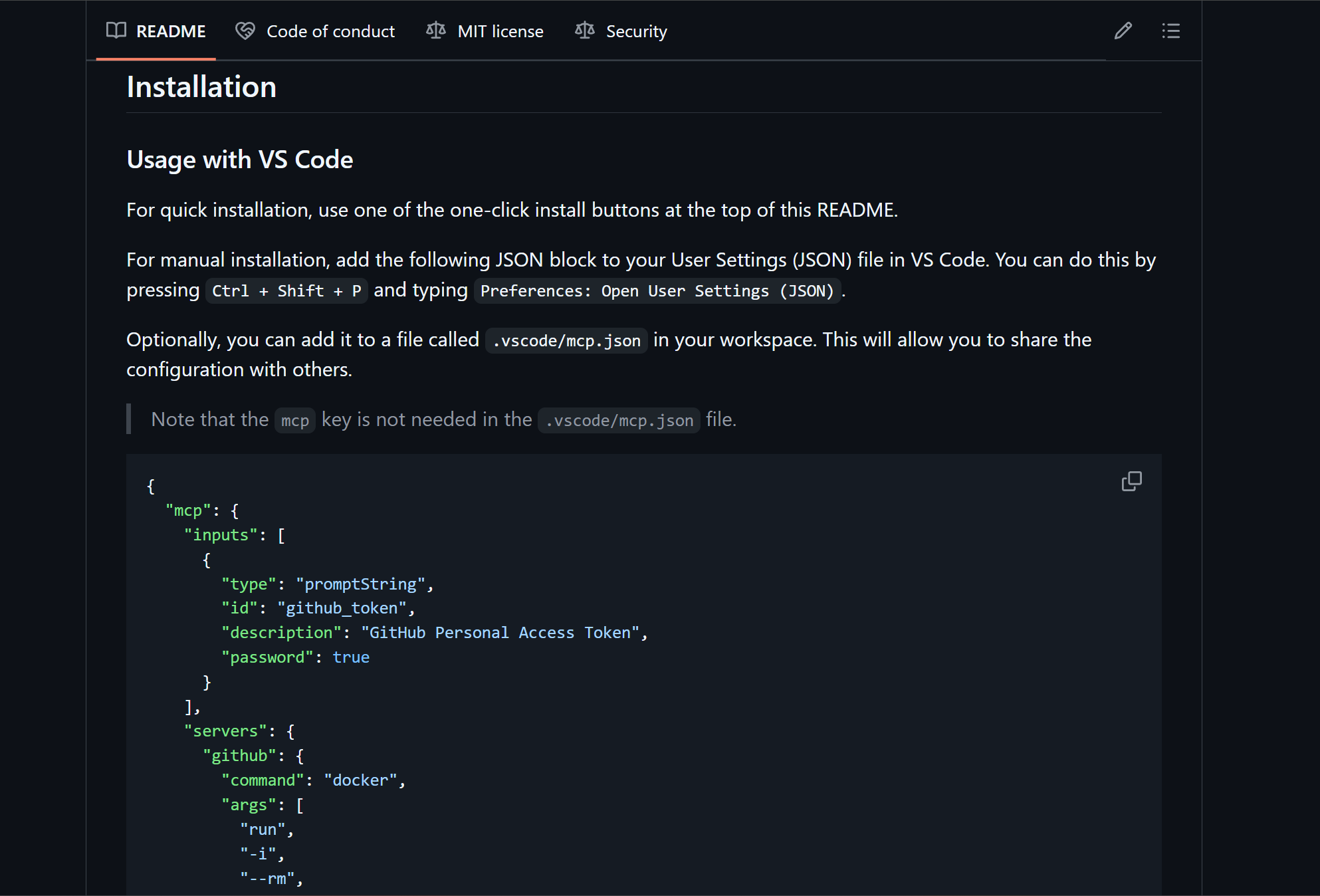The width and height of the screenshot is (1320, 896).
Task: Click the scale icon beside Security
Action: [x=585, y=31]
